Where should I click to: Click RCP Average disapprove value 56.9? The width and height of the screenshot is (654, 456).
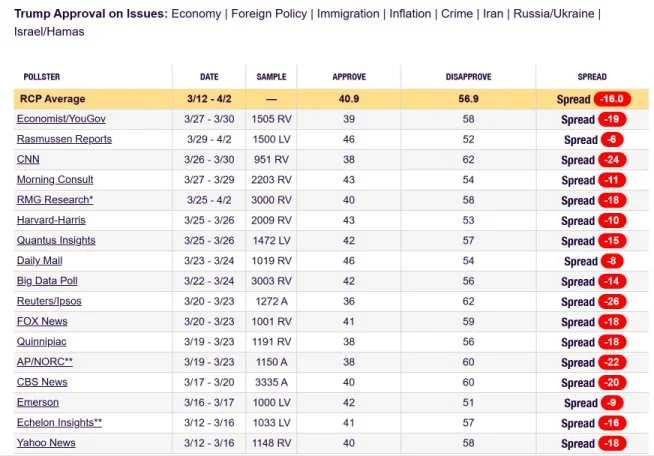pyautogui.click(x=468, y=99)
